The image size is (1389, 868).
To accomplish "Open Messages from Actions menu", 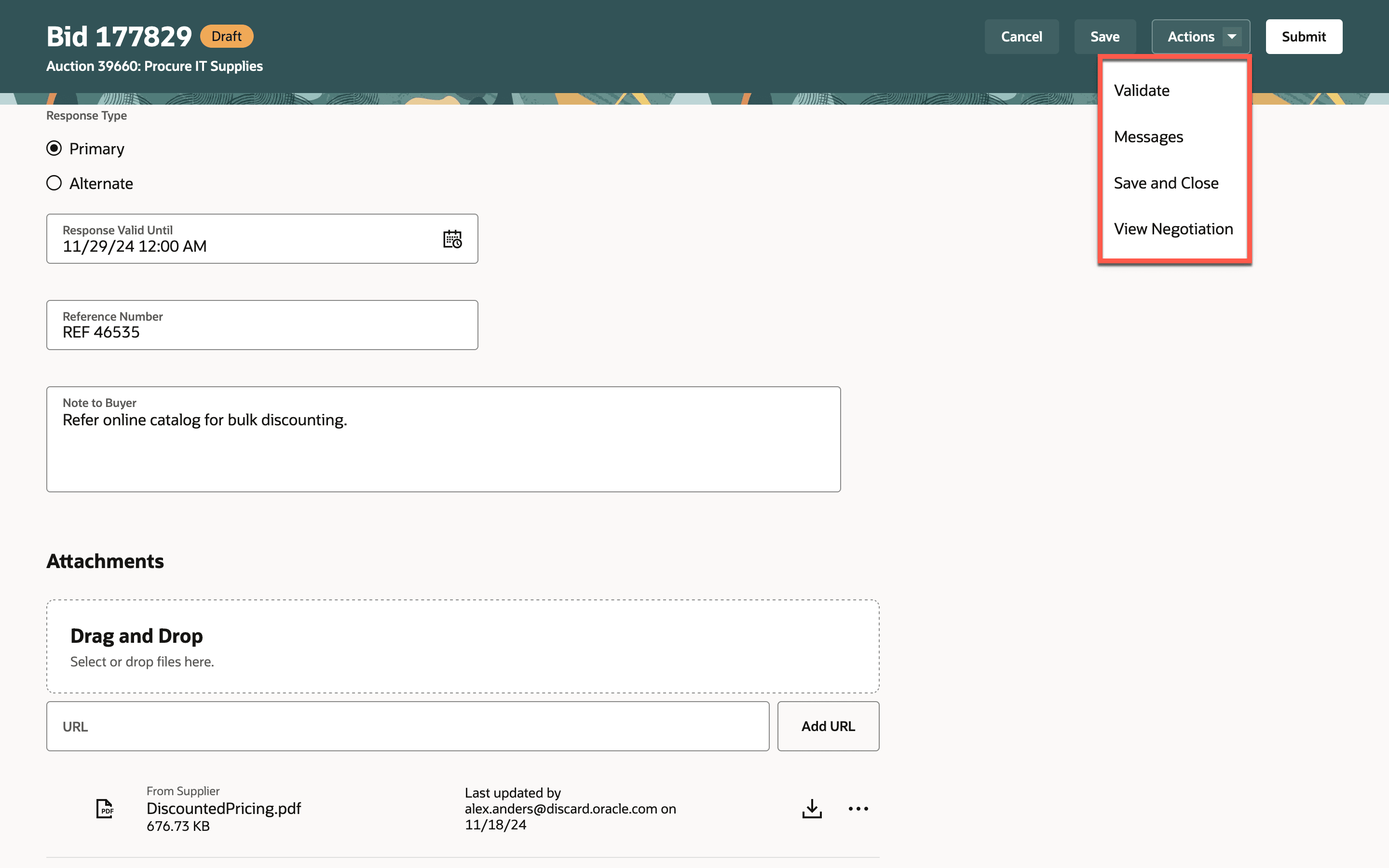I will (x=1148, y=136).
